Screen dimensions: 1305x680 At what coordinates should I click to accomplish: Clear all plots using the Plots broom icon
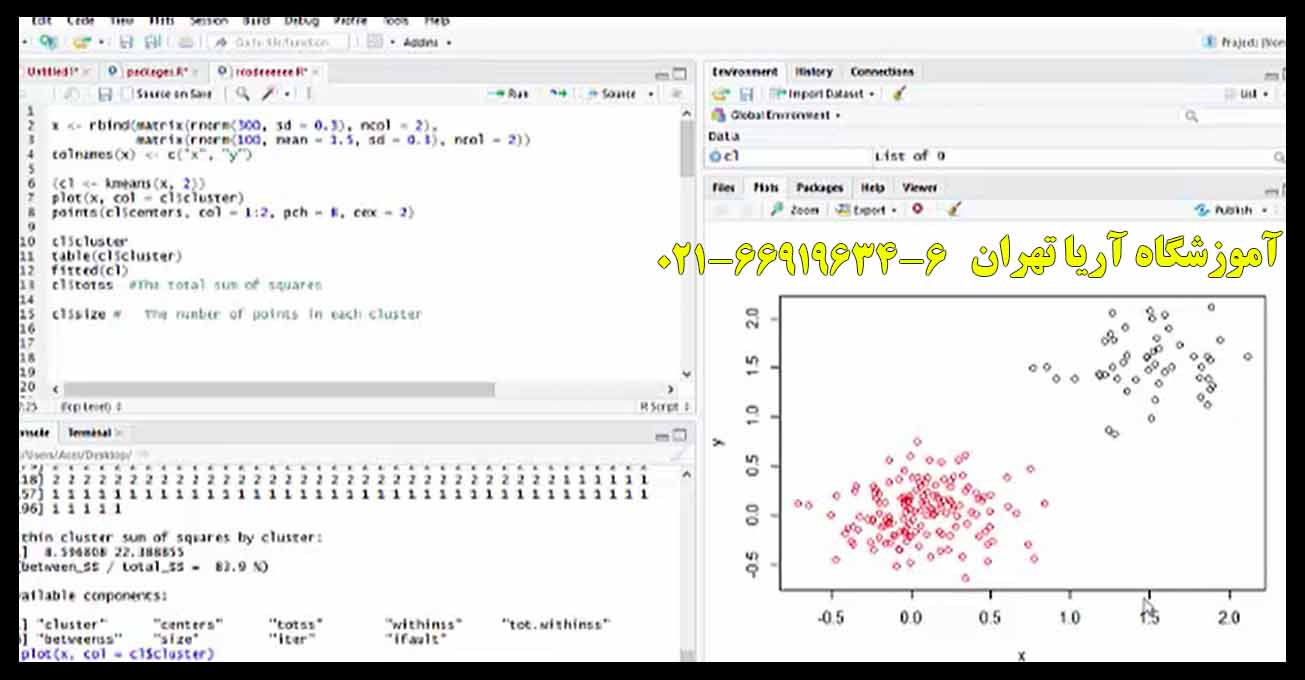953,210
